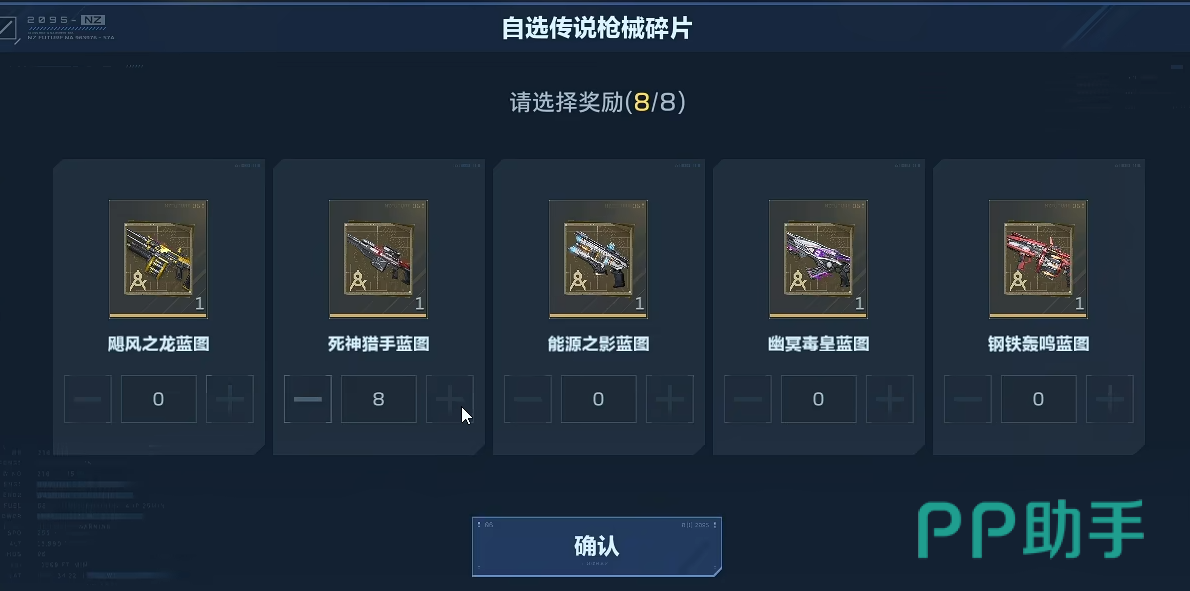
Task: Select the 钢铁轰鸣蓝图 weapon blueprint icon
Action: tap(1038, 259)
